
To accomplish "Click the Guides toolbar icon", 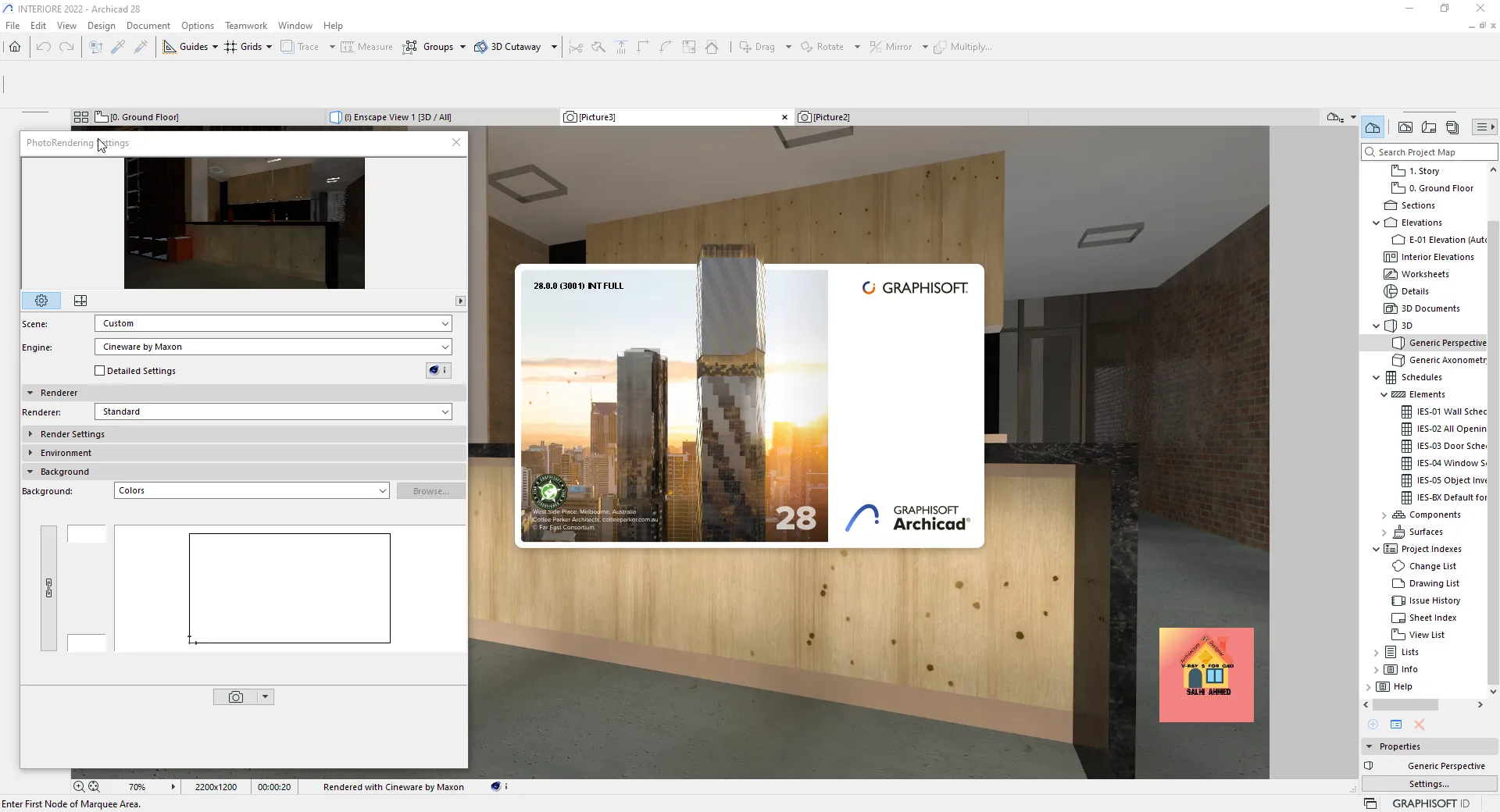I will [x=170, y=47].
